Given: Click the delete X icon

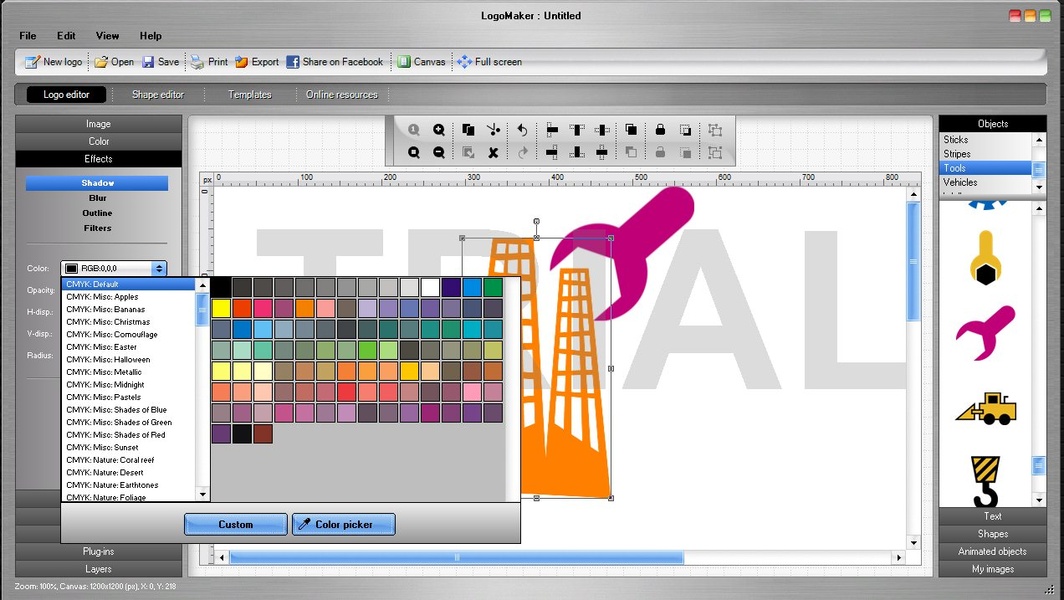Looking at the screenshot, I should 493,153.
